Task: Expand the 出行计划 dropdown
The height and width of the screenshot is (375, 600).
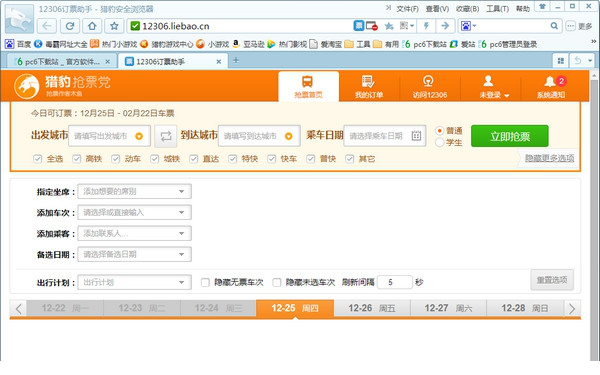Action: (x=134, y=282)
